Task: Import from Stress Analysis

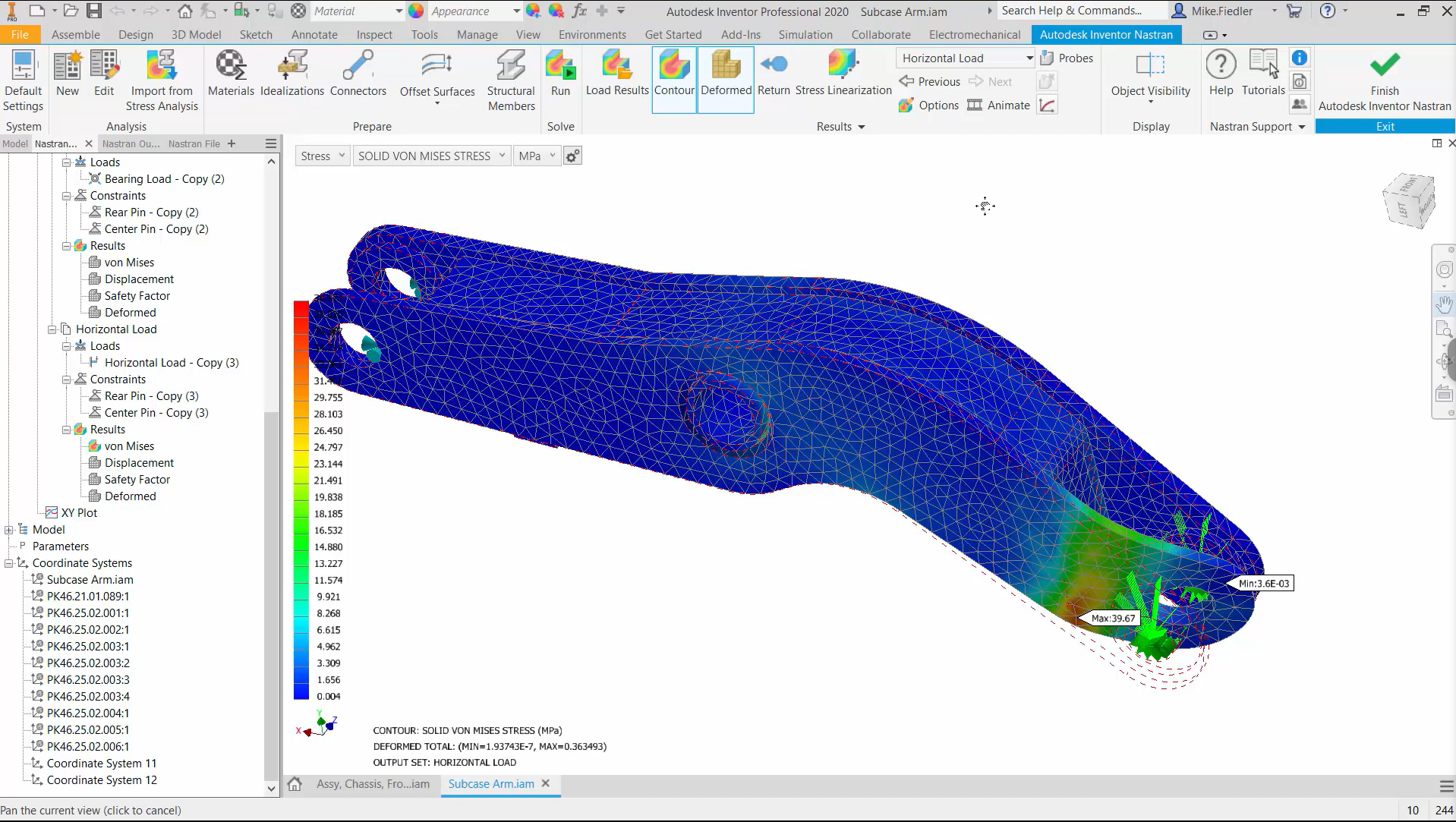Action: coord(162,81)
